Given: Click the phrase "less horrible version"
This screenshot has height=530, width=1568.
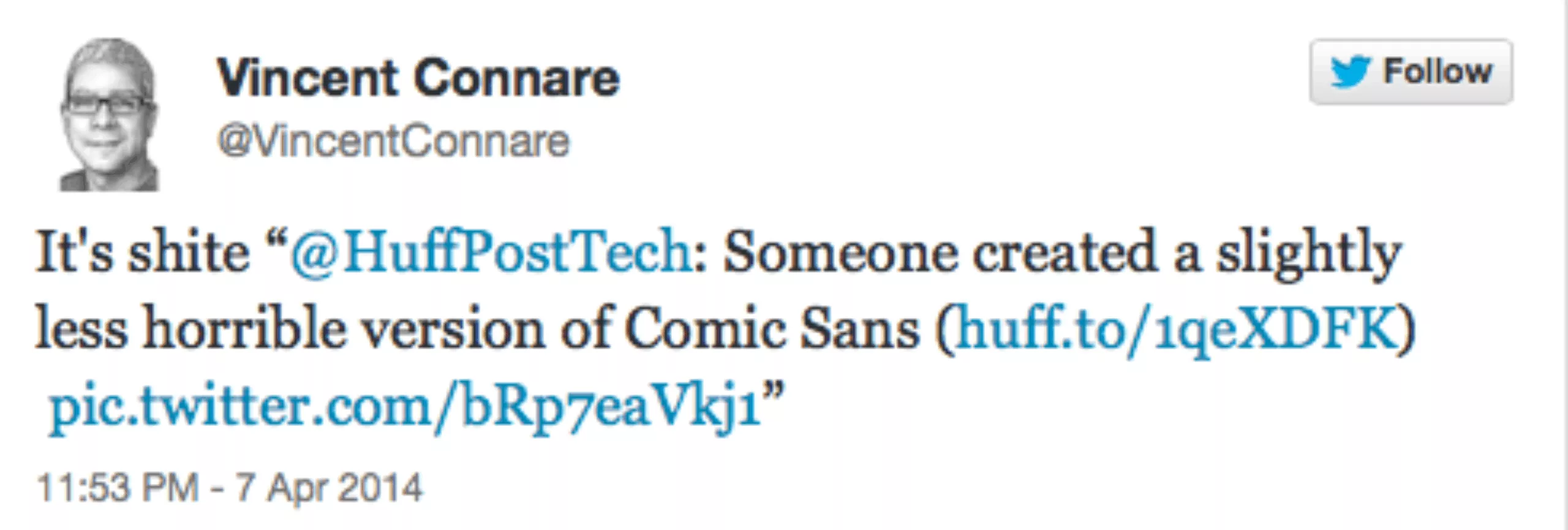Looking at the screenshot, I should tap(289, 329).
